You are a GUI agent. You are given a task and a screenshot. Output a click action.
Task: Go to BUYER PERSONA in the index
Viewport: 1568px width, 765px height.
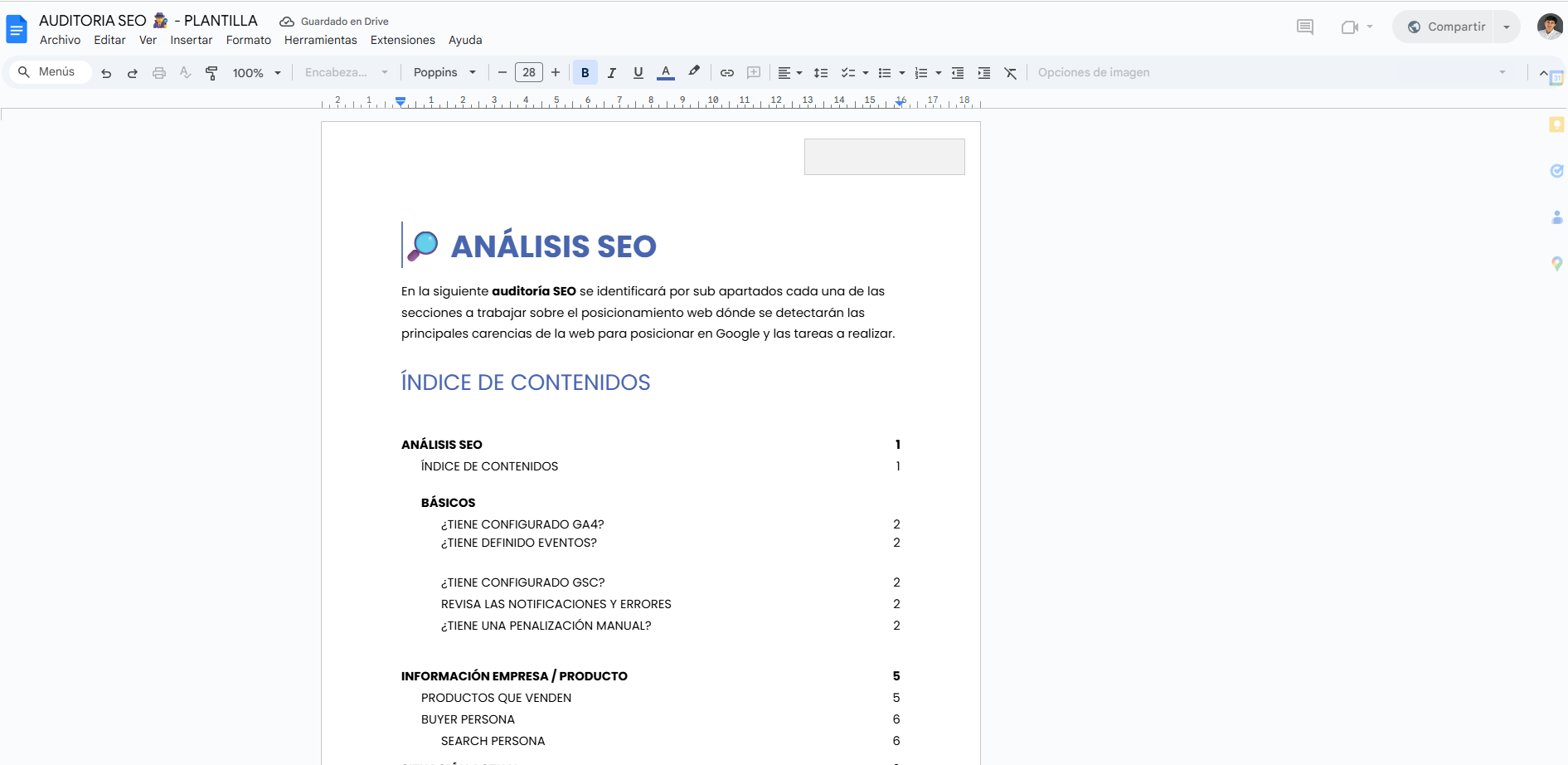pyautogui.click(x=468, y=719)
